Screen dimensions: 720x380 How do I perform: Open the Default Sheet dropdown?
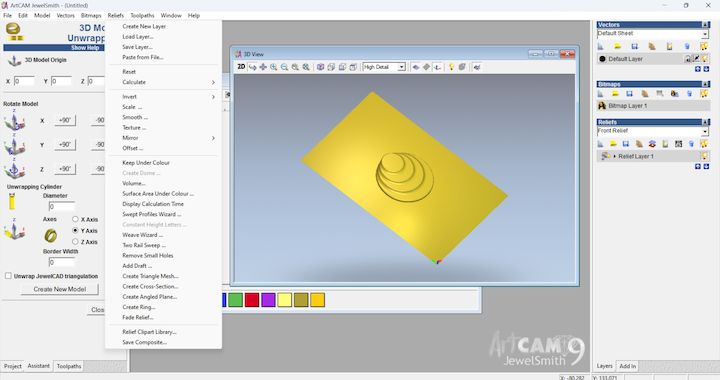[x=705, y=34]
